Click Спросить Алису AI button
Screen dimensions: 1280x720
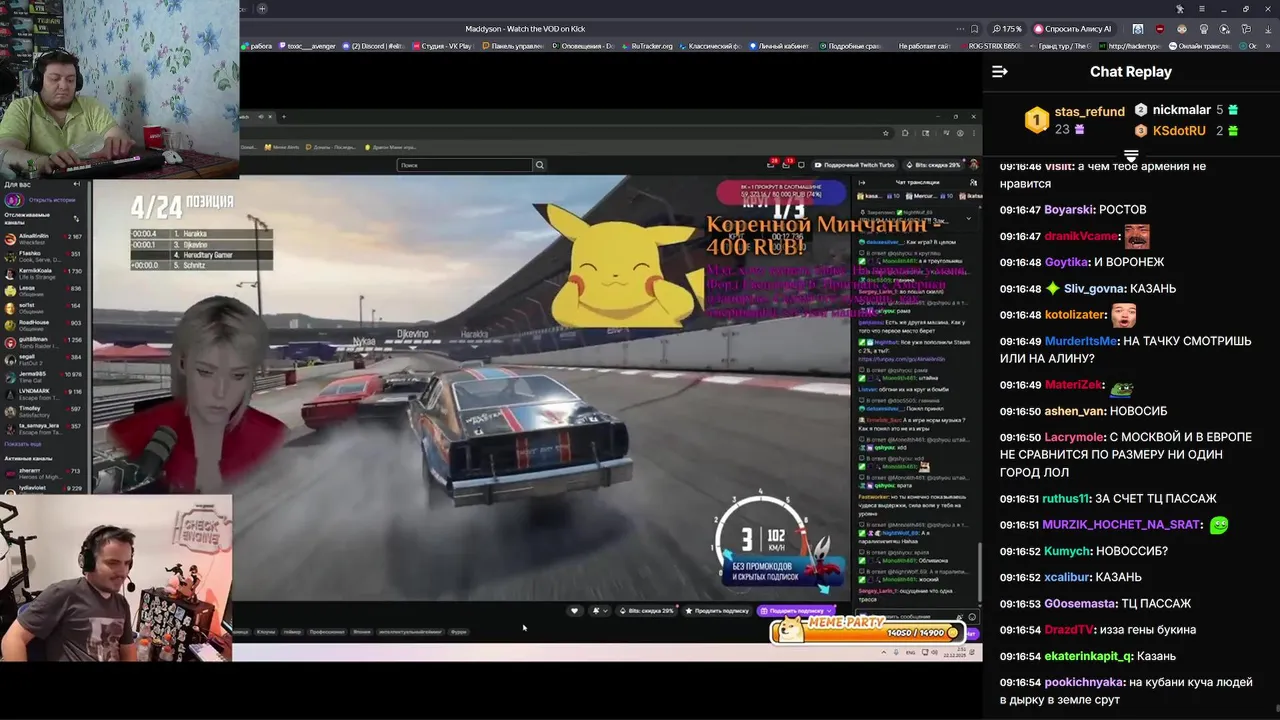tap(1072, 29)
